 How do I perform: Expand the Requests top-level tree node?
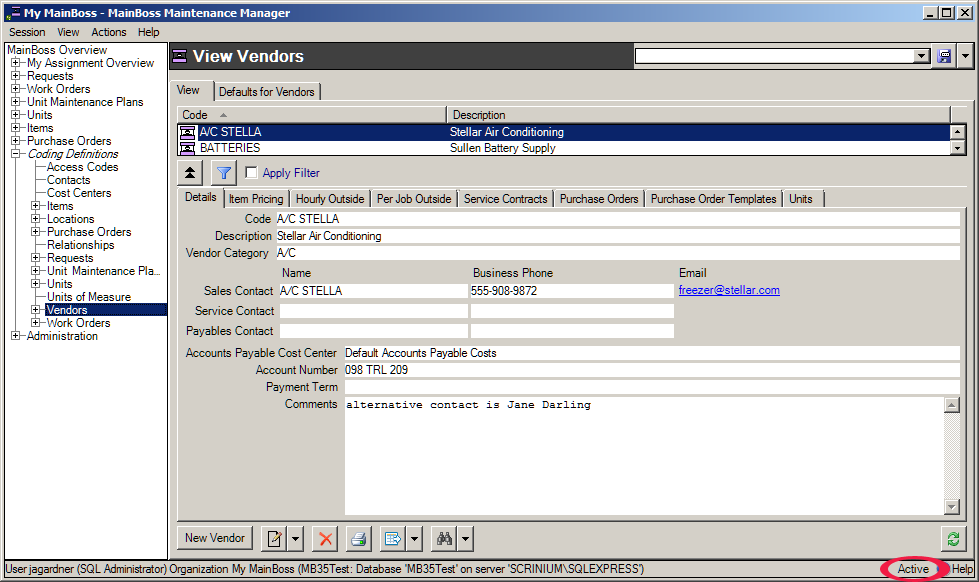(16, 76)
